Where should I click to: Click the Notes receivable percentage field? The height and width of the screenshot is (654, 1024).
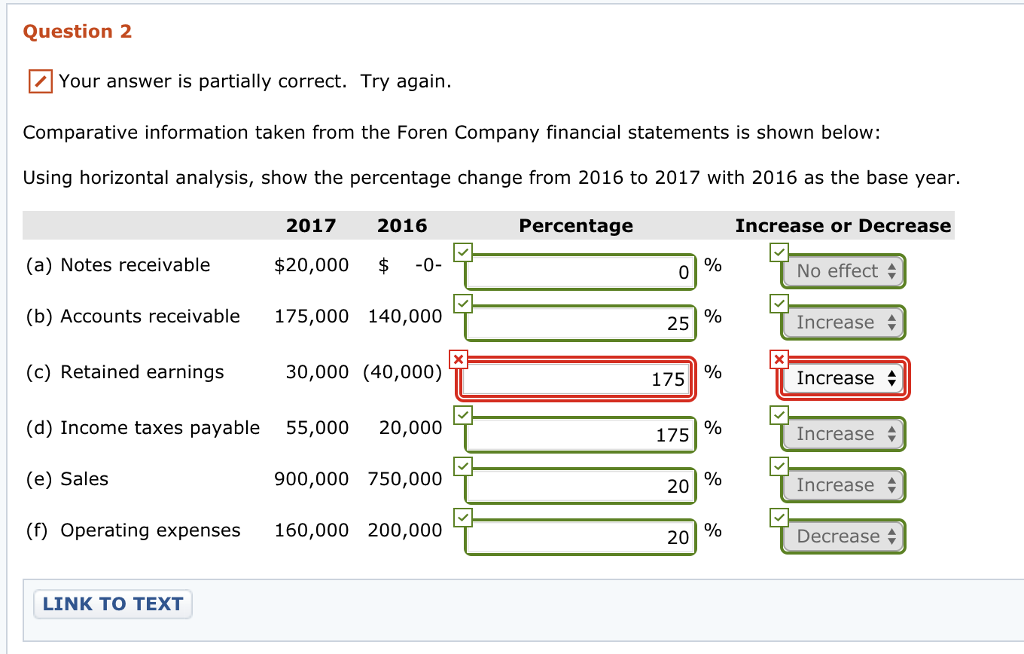point(580,272)
